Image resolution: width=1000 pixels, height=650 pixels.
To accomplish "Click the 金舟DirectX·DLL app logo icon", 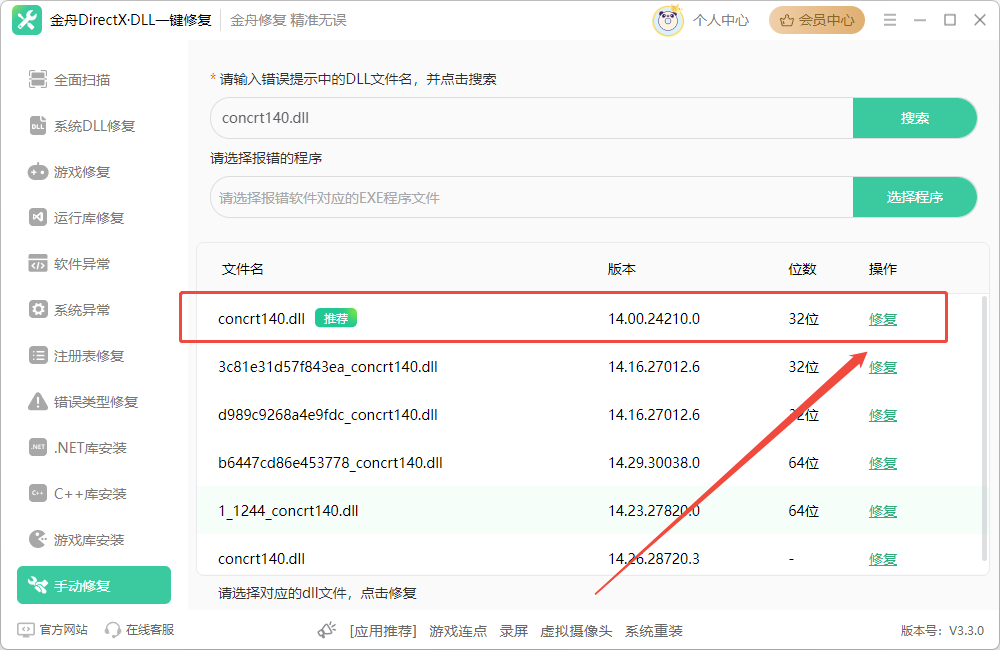I will tap(27, 20).
